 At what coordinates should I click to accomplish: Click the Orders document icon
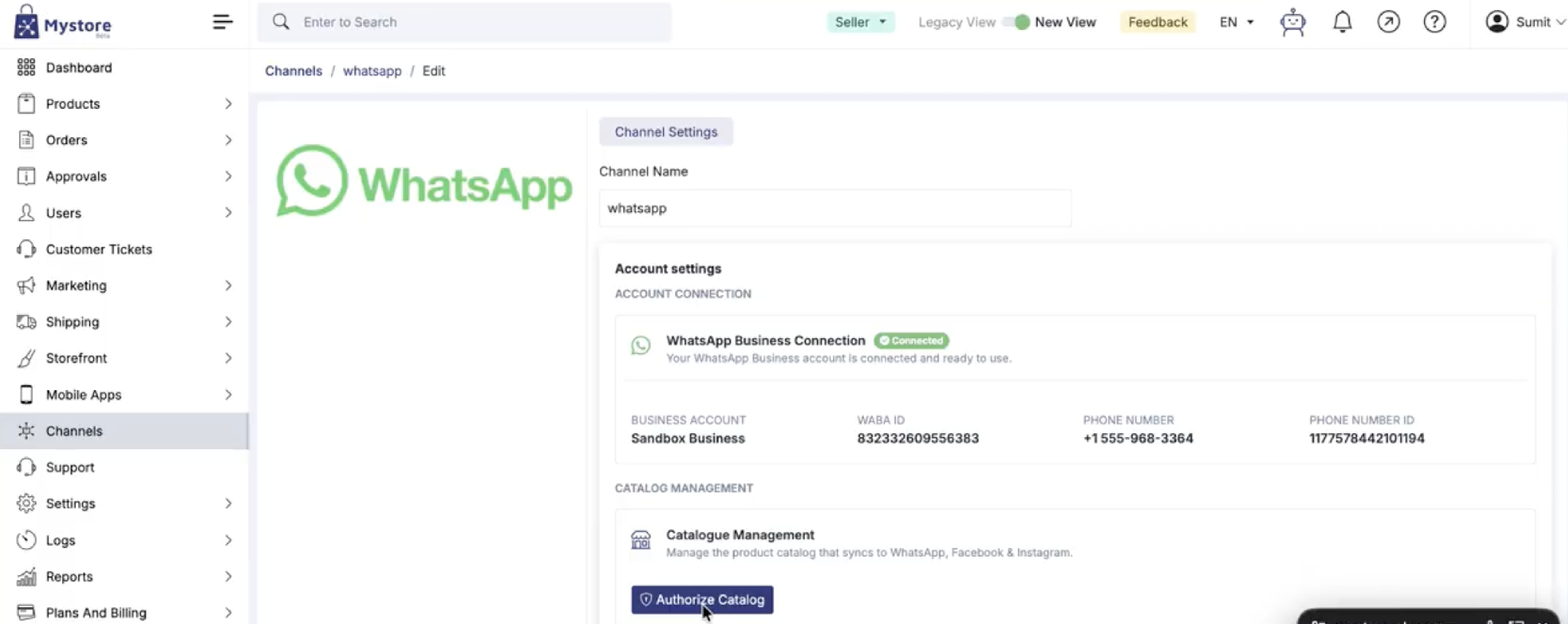click(26, 140)
